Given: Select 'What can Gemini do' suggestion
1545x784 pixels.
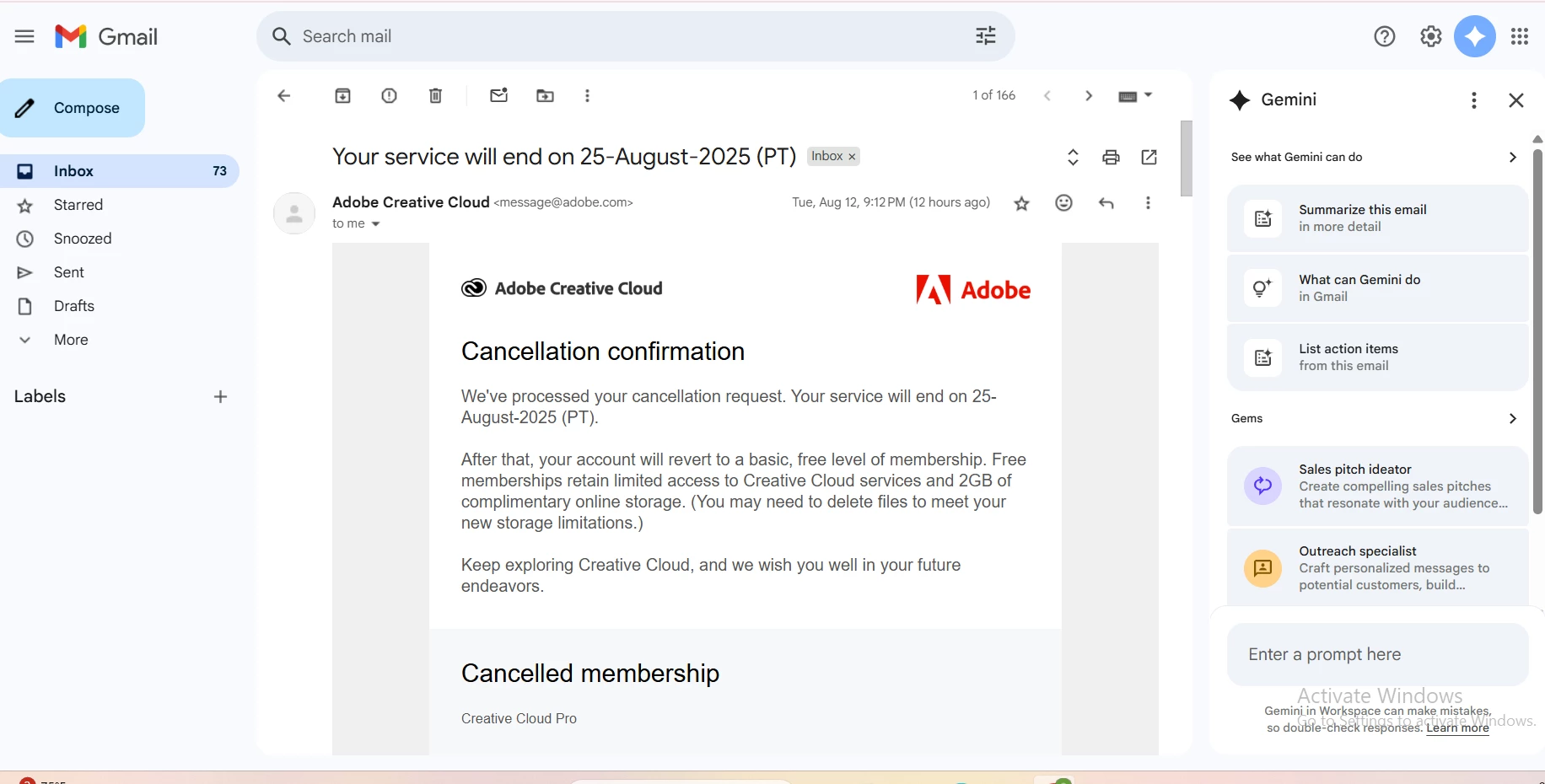Looking at the screenshot, I should (1377, 288).
